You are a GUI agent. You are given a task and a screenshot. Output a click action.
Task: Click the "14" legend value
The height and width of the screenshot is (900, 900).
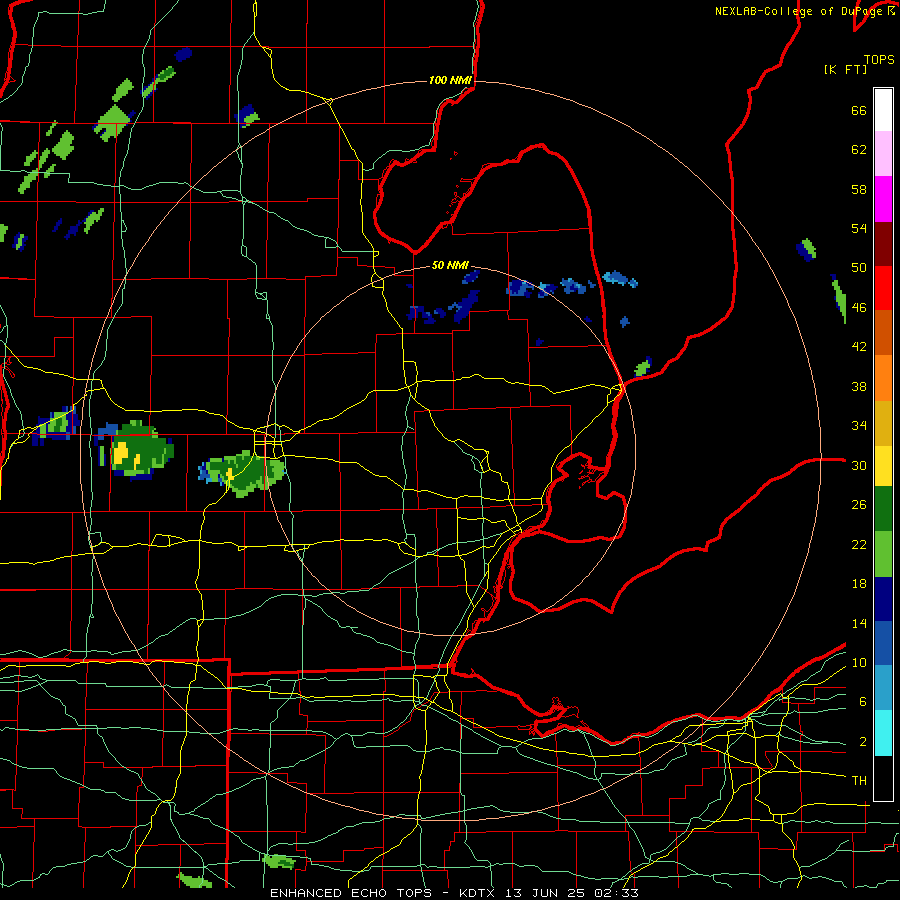point(859,623)
